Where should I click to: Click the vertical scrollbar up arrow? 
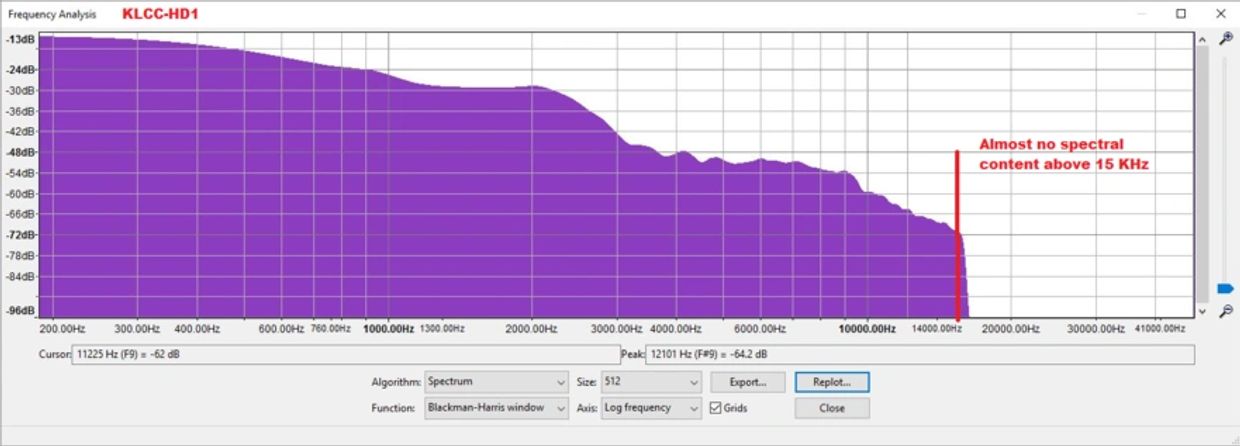click(x=1202, y=38)
